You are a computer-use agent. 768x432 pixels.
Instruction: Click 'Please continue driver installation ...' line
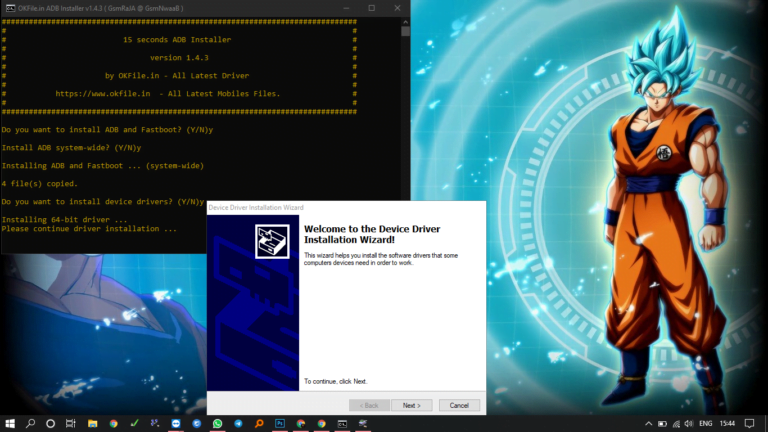coord(89,229)
